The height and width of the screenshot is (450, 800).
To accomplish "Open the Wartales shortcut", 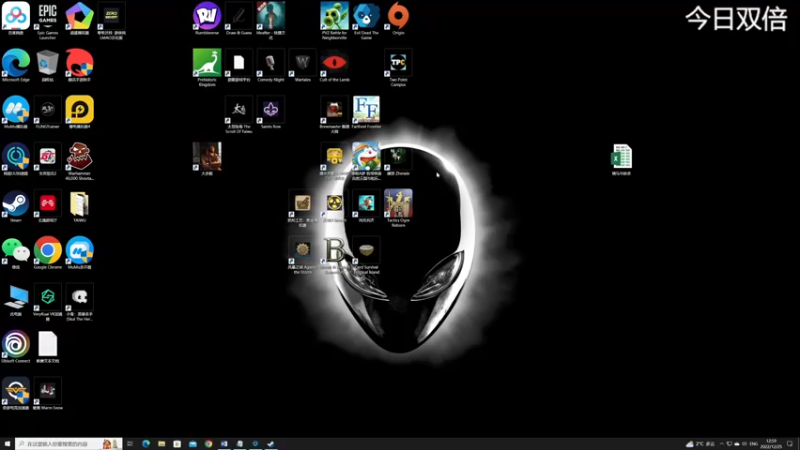I will point(303,66).
